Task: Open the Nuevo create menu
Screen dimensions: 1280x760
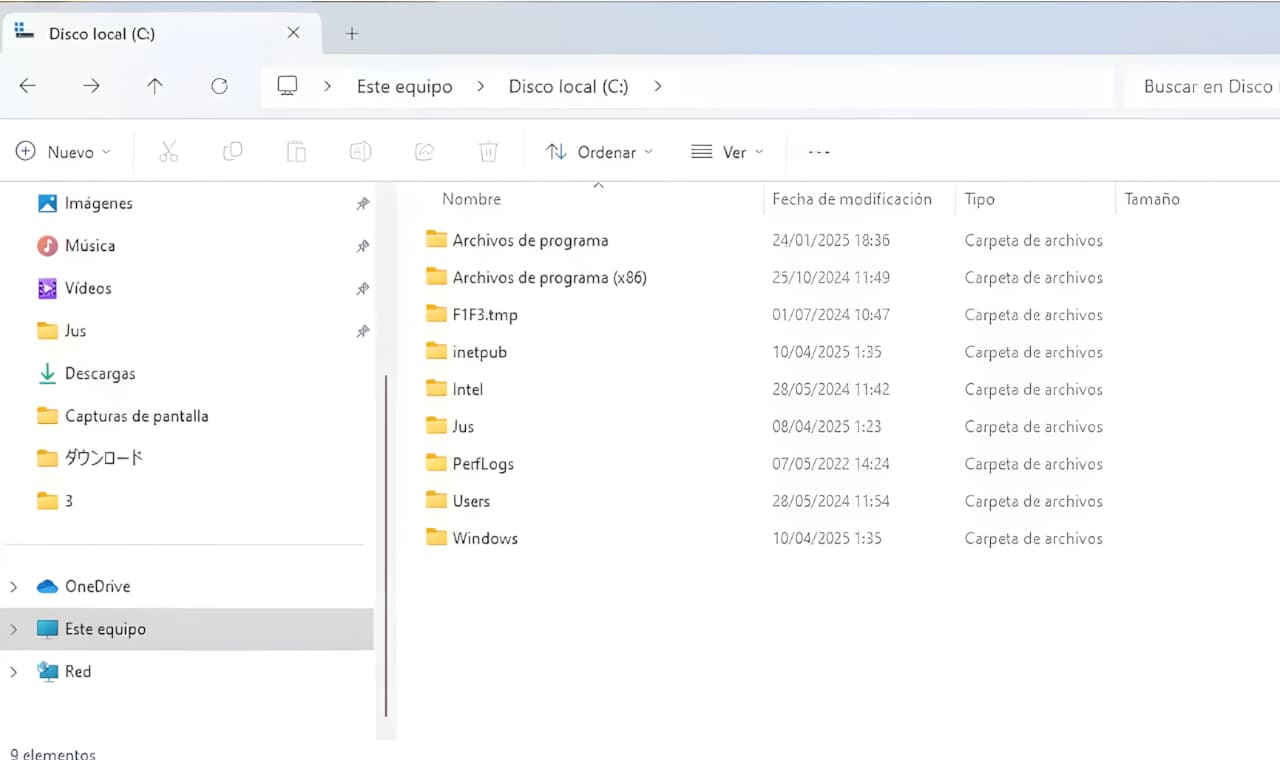Action: (63, 152)
